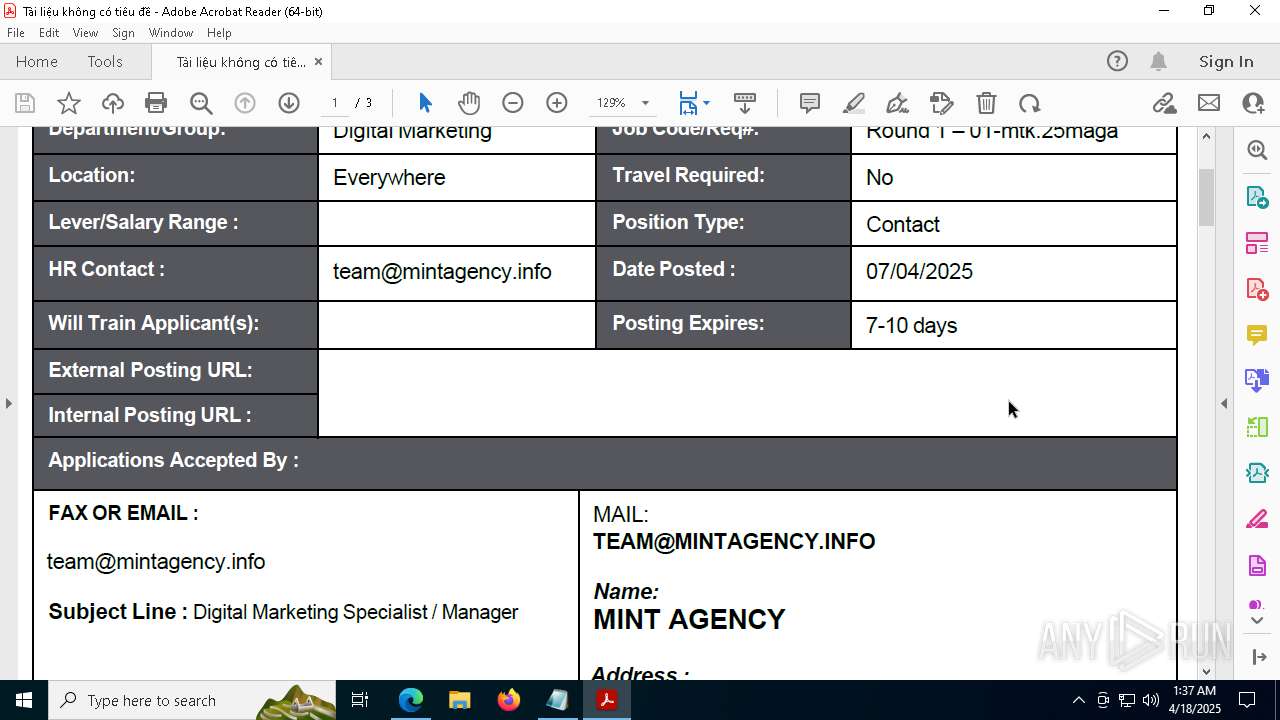
Task: Click the vertical scrollbar thumb
Action: [x=1206, y=197]
